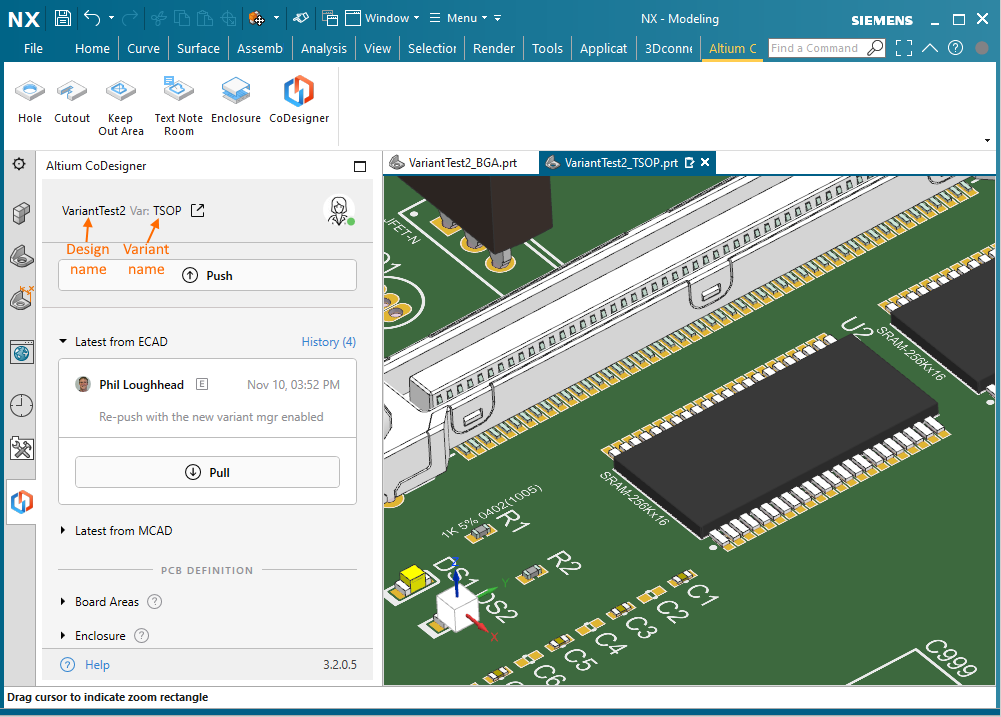Expand the Board Areas section
This screenshot has height=717, width=1001.
[x=63, y=601]
